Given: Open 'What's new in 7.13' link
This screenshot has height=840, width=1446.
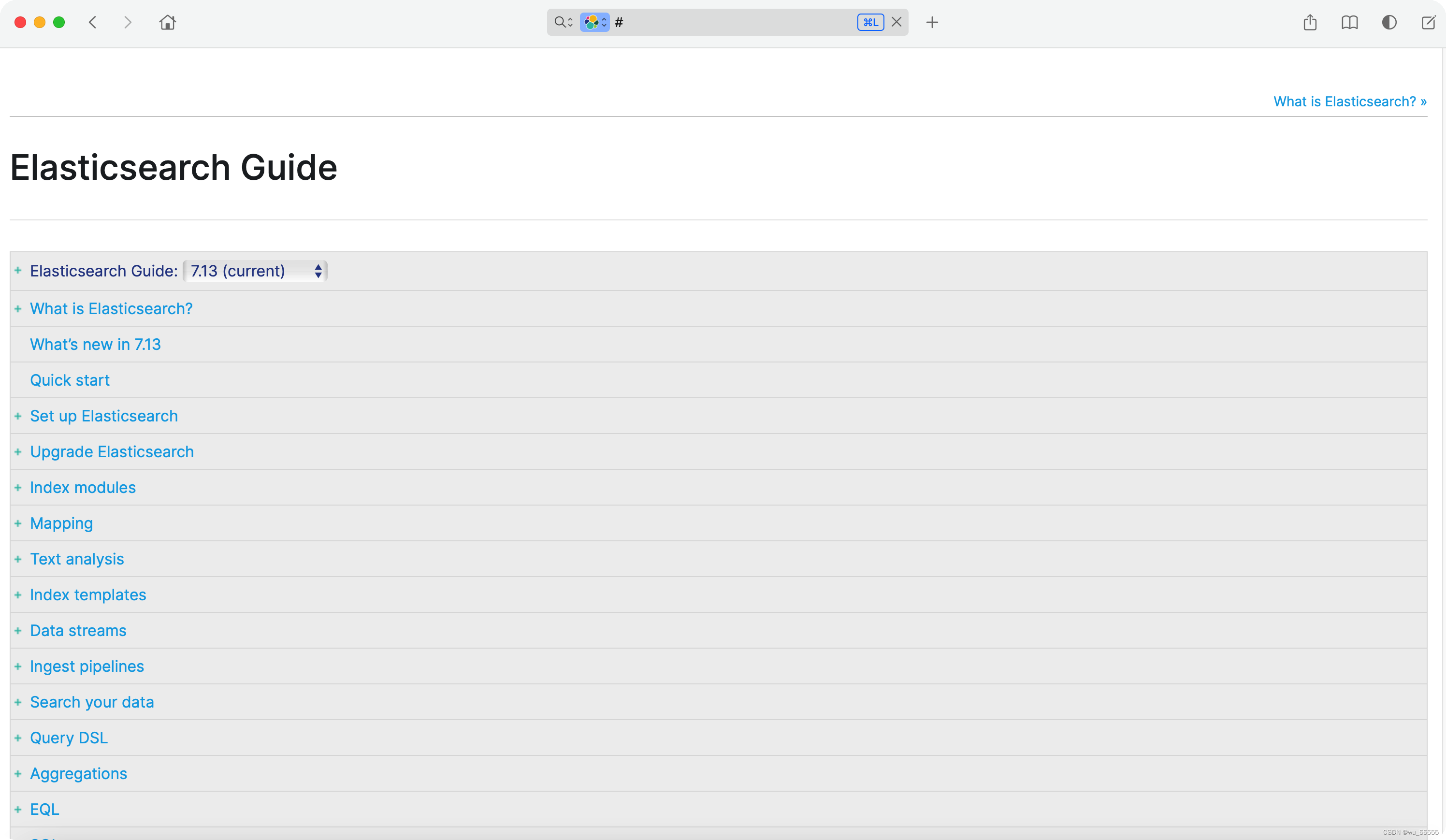Looking at the screenshot, I should click(x=95, y=344).
